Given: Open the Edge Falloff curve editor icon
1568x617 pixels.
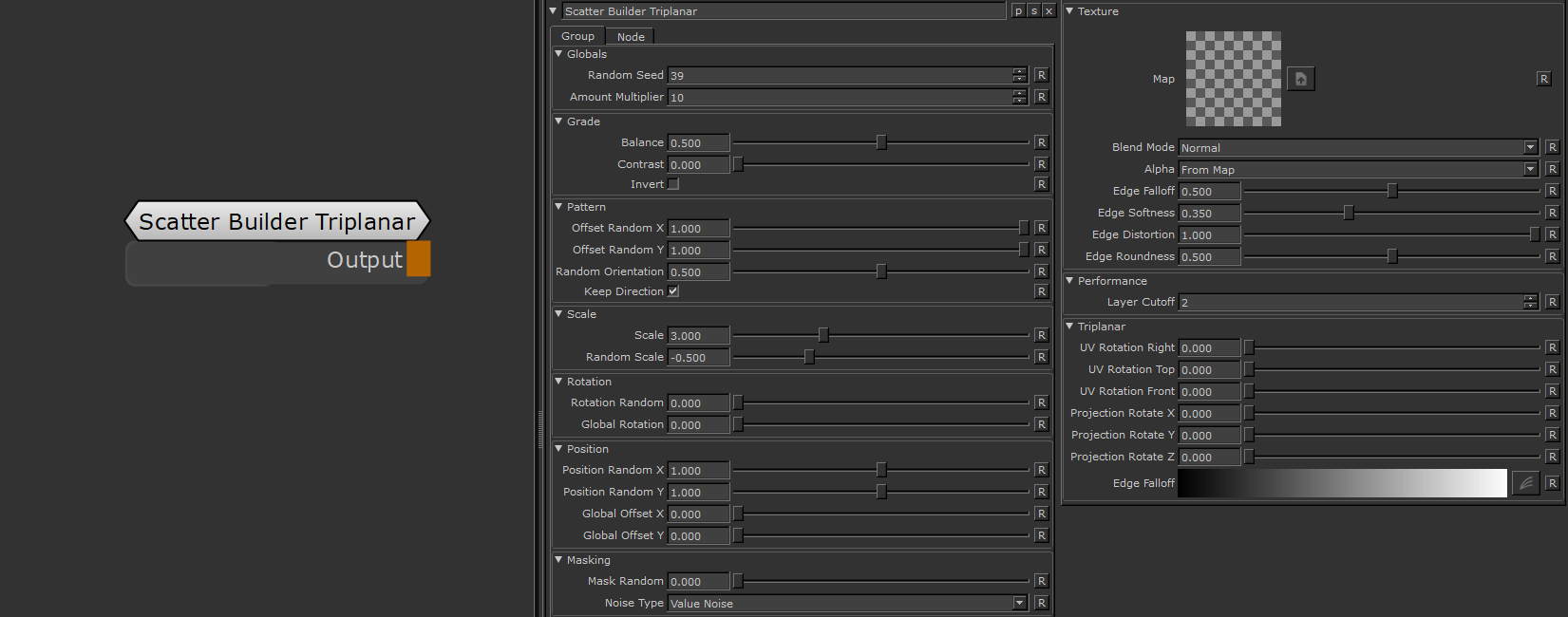Looking at the screenshot, I should click(x=1524, y=483).
